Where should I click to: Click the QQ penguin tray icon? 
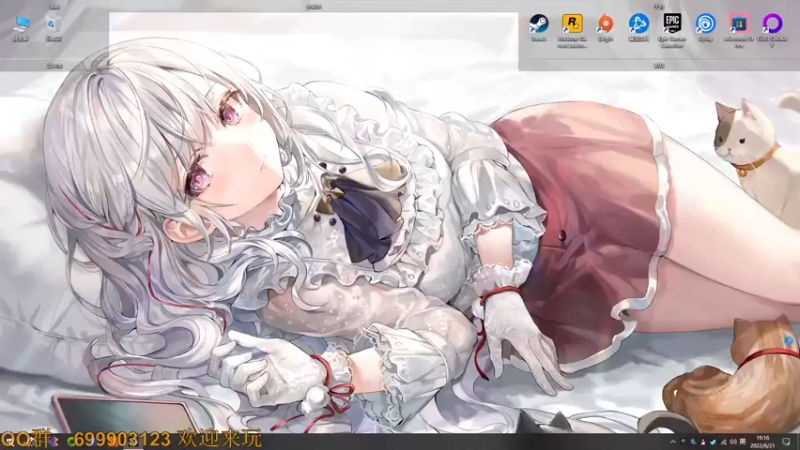[x=703, y=442]
